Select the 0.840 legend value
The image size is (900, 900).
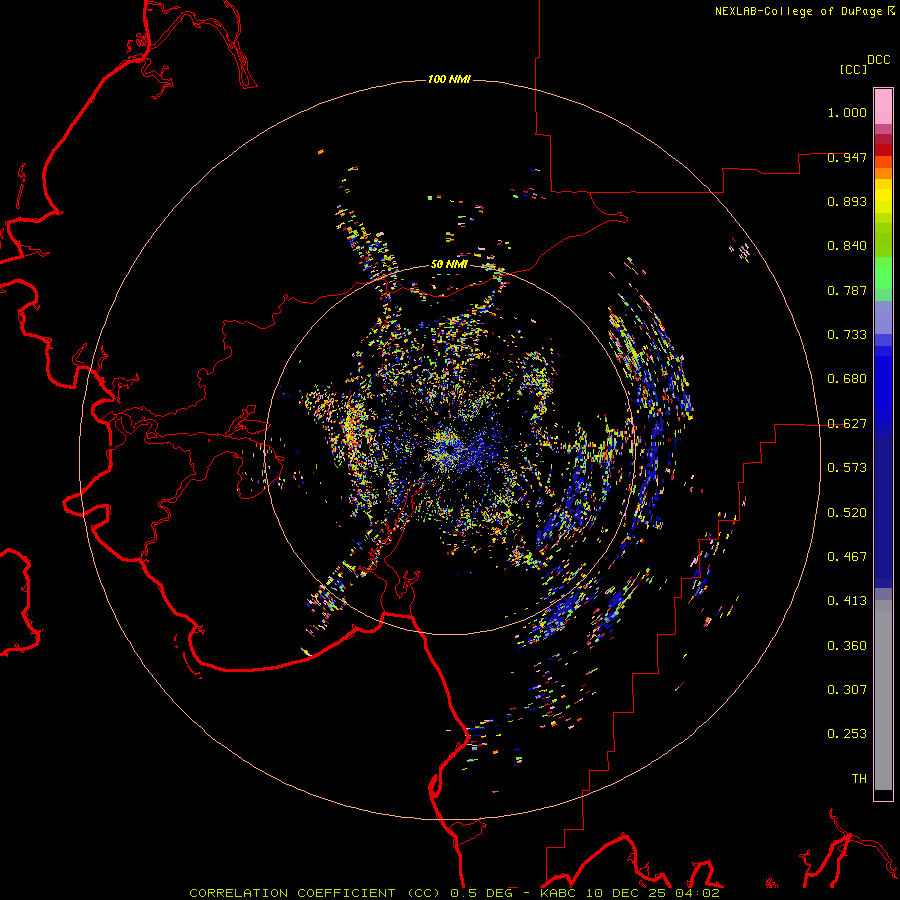point(847,246)
